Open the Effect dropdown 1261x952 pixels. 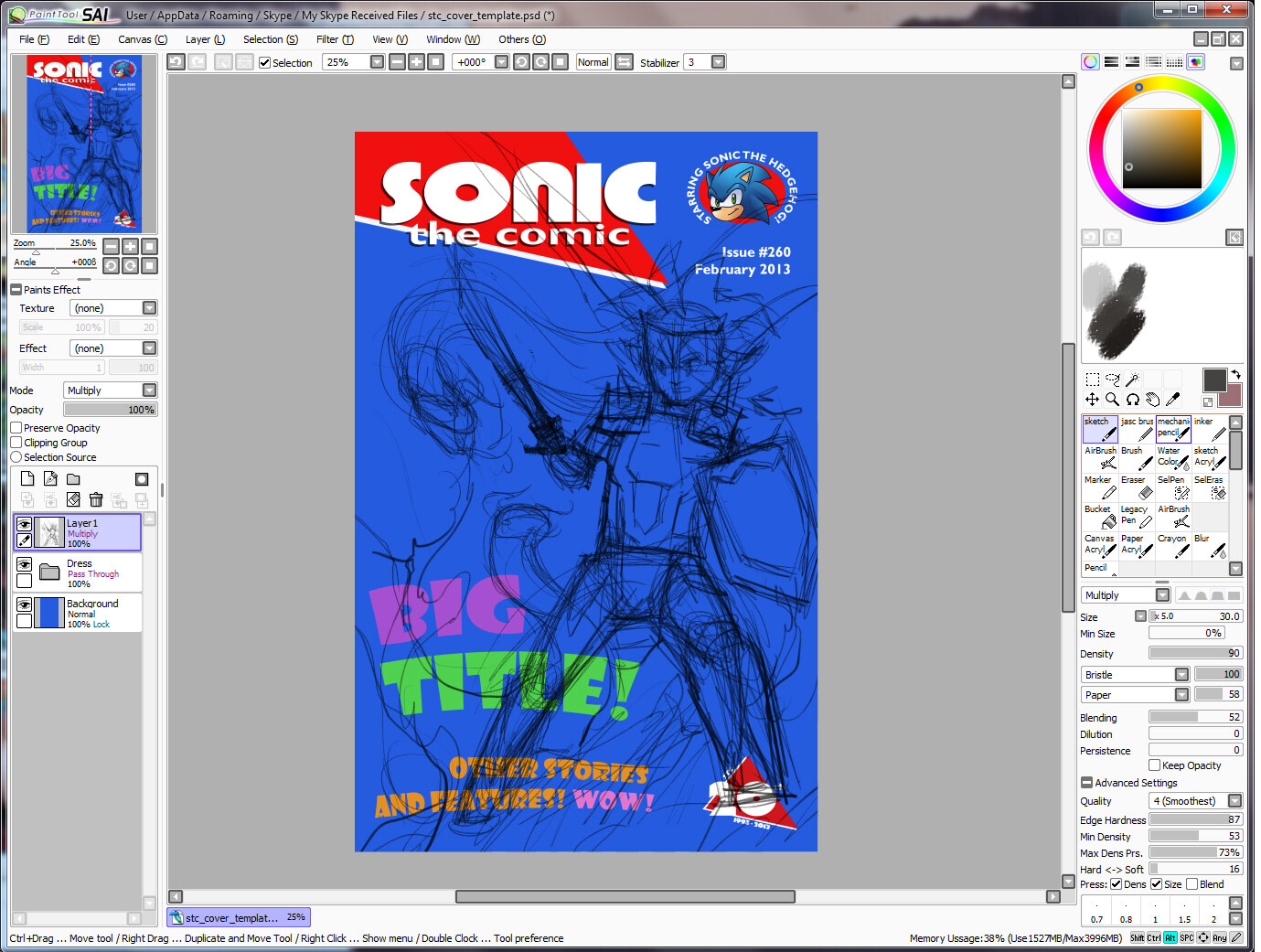click(113, 348)
